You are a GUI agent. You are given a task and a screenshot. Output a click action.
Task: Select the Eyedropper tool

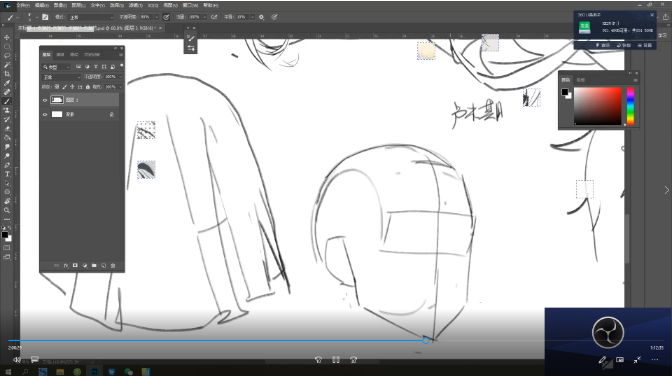pyautogui.click(x=7, y=83)
